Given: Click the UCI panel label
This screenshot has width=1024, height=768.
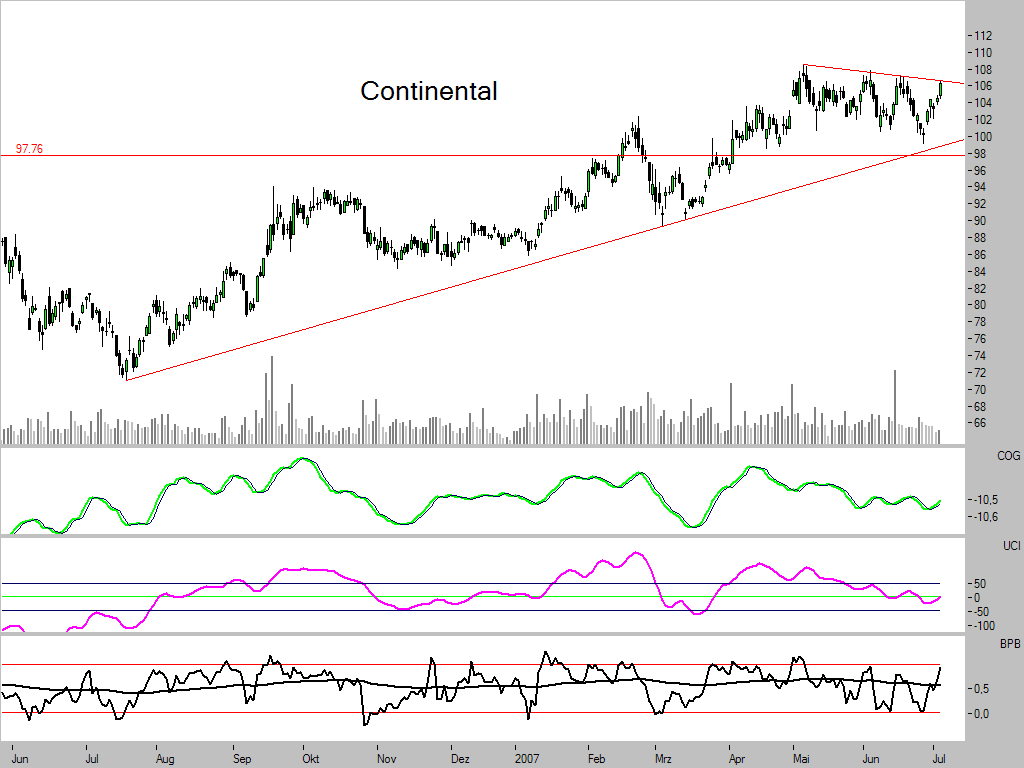Looking at the screenshot, I should coord(1007,547).
